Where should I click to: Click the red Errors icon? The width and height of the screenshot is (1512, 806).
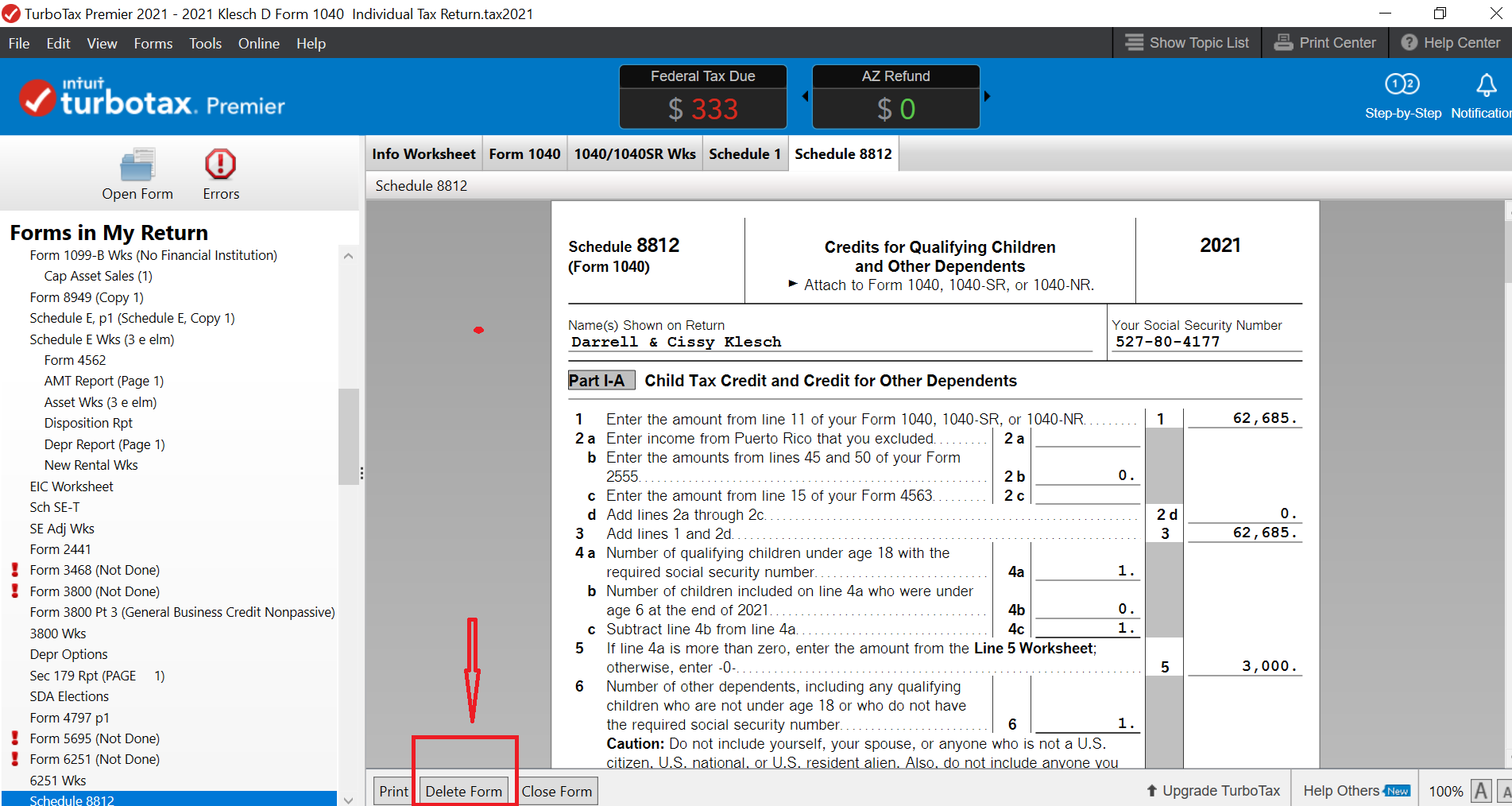pyautogui.click(x=220, y=165)
